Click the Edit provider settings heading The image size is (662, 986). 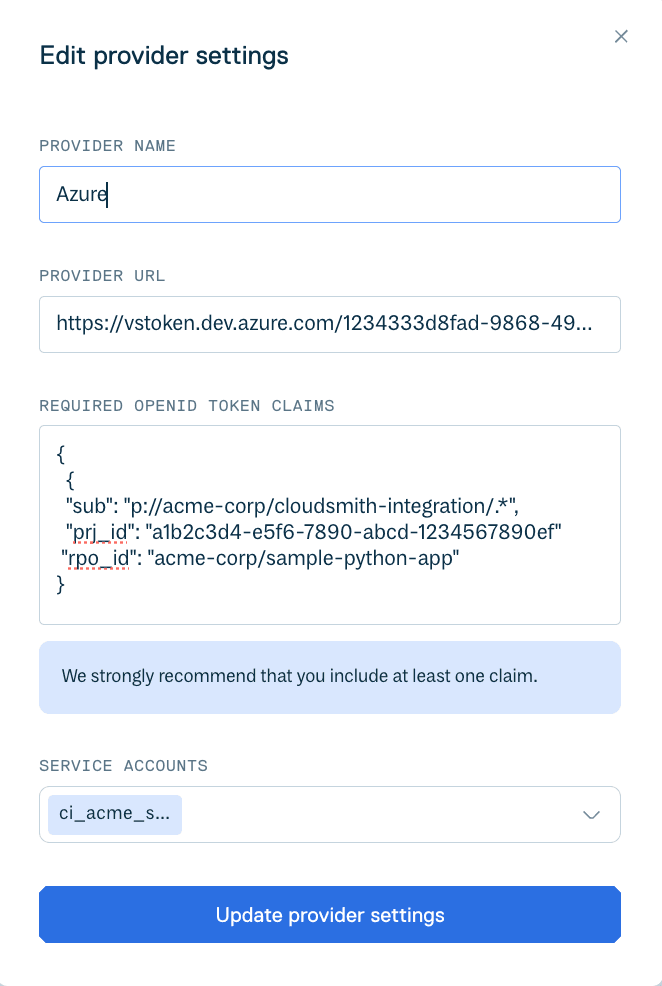[x=164, y=55]
